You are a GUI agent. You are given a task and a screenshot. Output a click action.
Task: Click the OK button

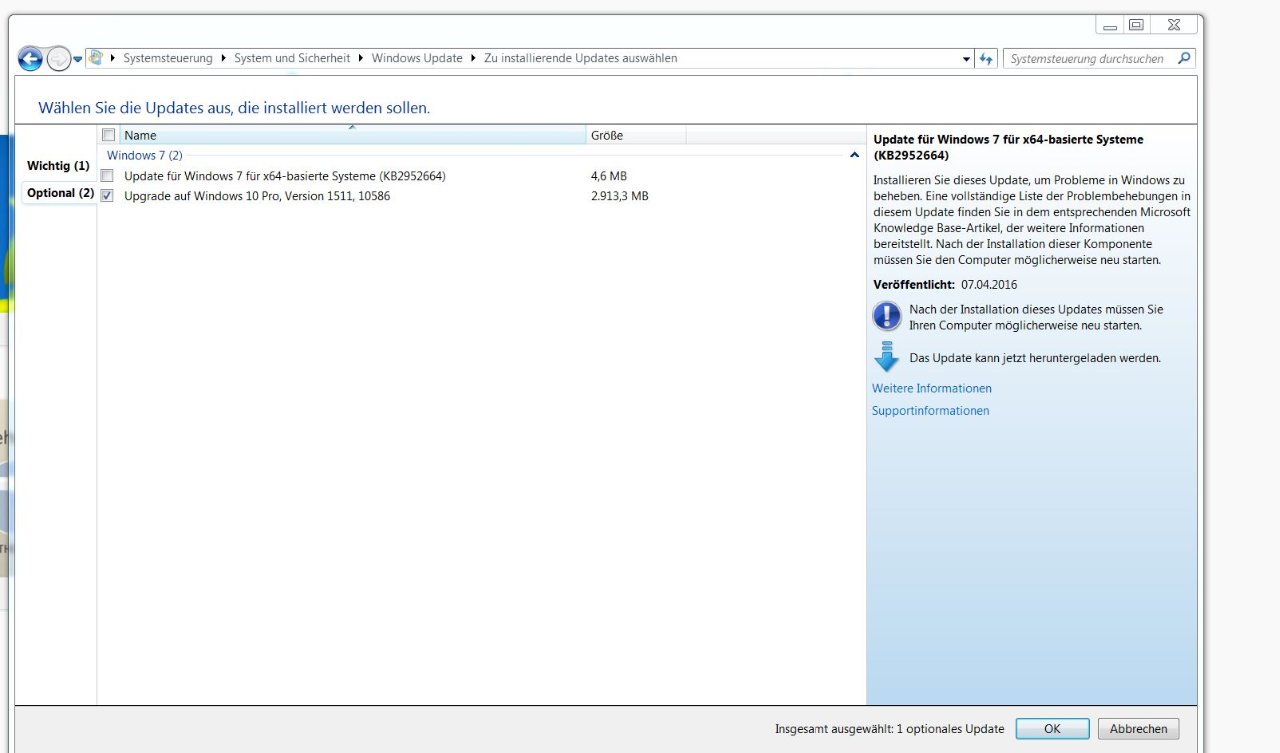tap(1052, 729)
